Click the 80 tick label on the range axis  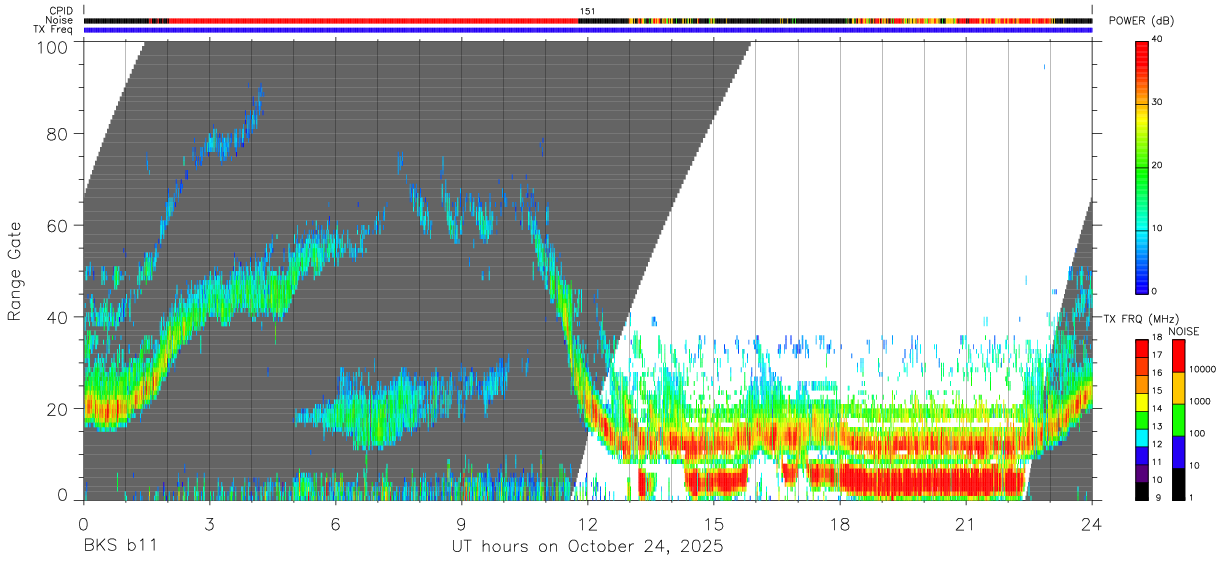[x=58, y=135]
